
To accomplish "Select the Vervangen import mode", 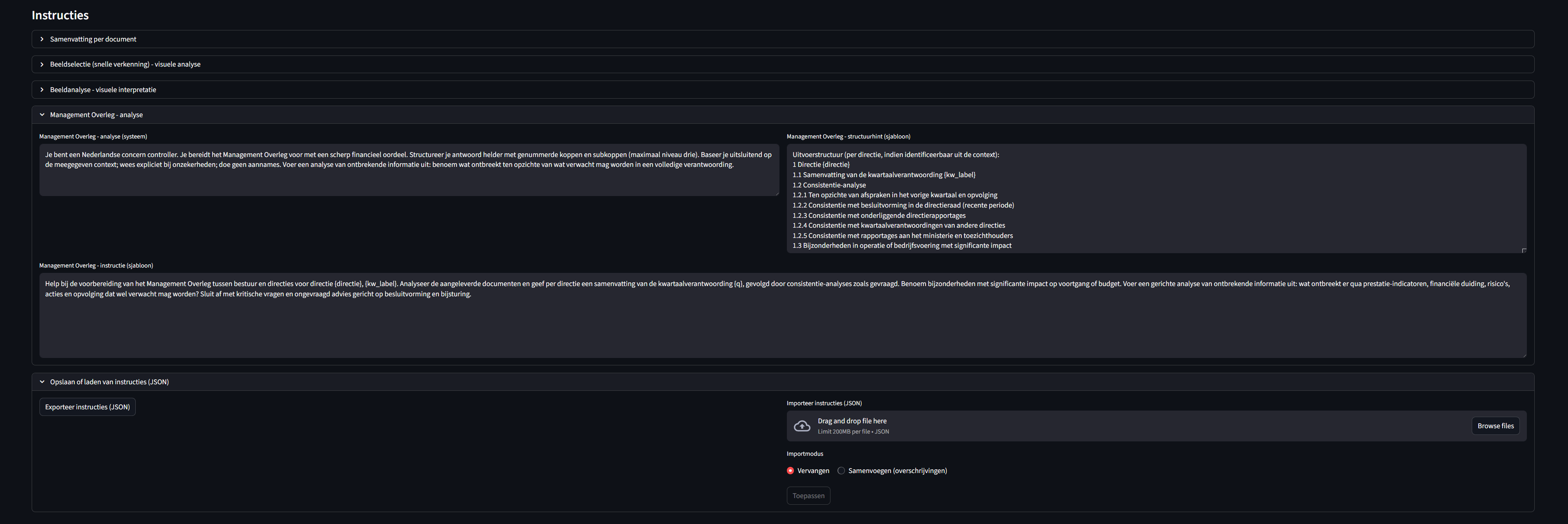I will click(790, 471).
